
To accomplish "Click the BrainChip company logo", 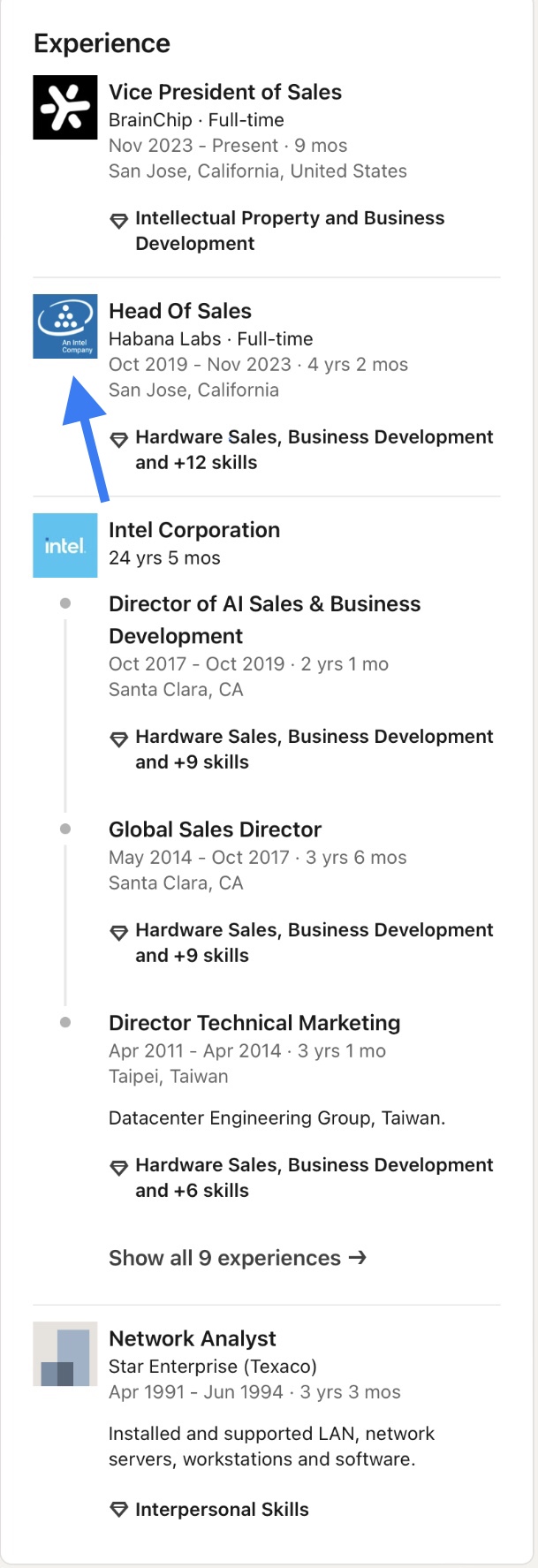I will click(x=65, y=108).
